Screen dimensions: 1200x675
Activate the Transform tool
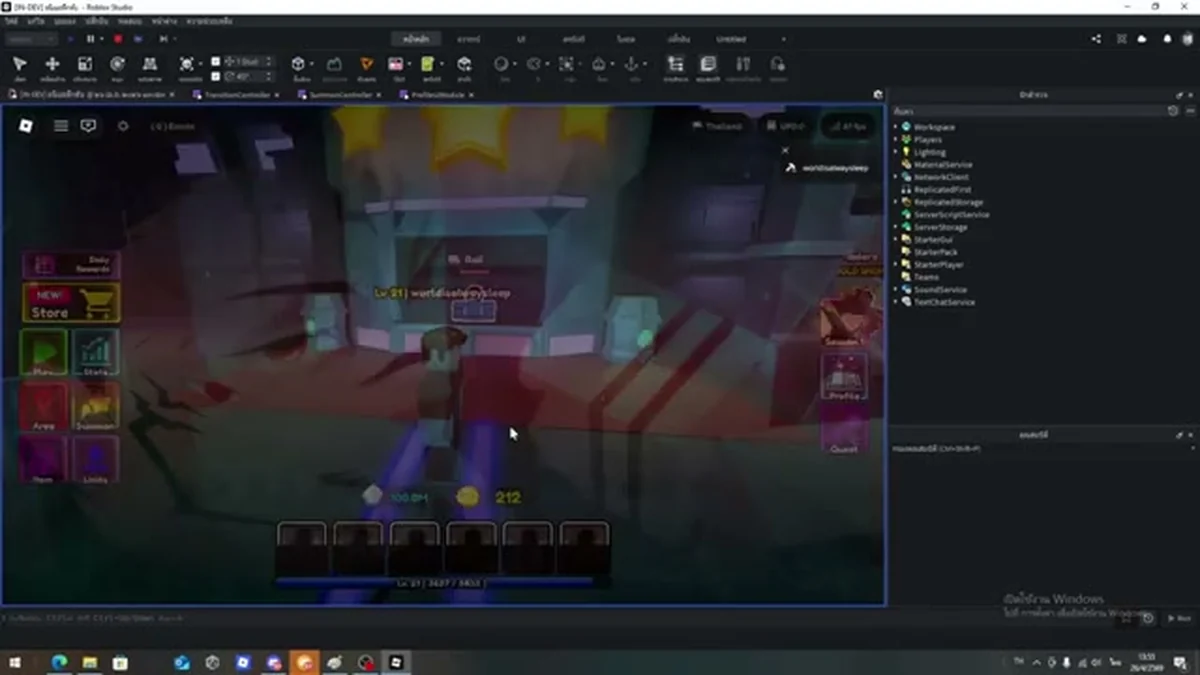(x=150, y=65)
